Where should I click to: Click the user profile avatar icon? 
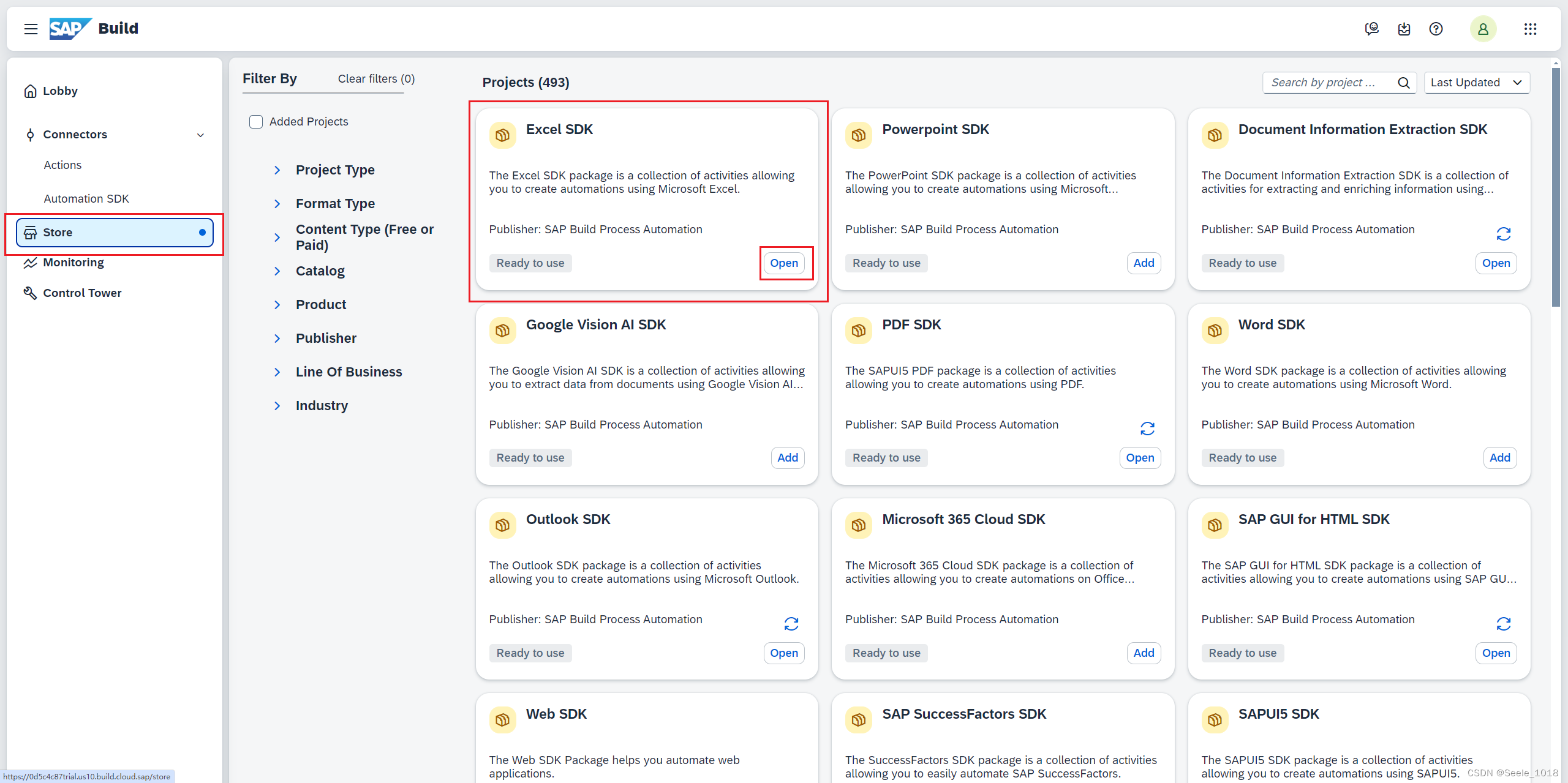point(1484,27)
